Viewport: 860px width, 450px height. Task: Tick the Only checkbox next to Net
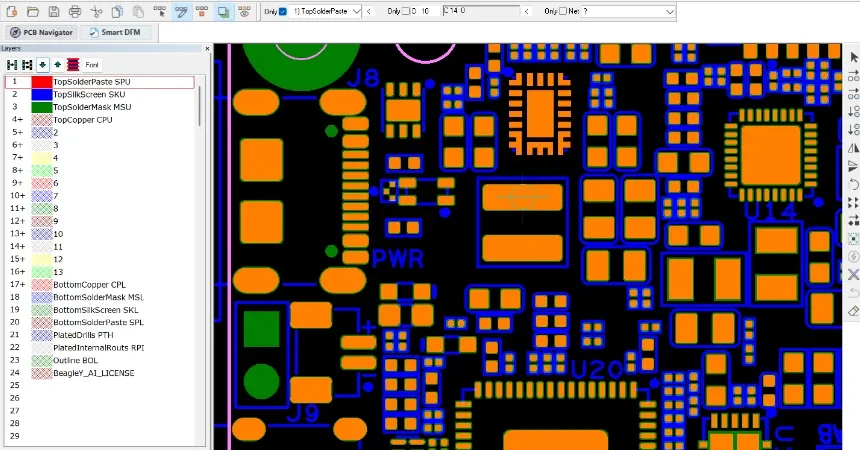(x=563, y=11)
